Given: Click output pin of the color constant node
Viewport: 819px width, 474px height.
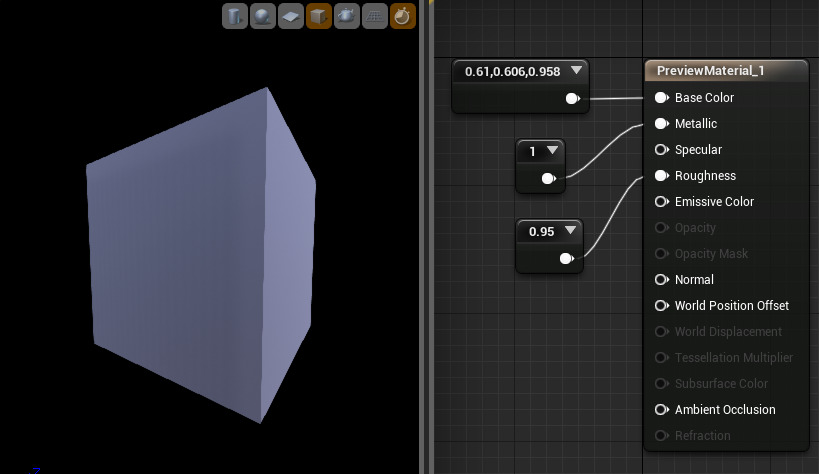Looking at the screenshot, I should pyautogui.click(x=573, y=99).
